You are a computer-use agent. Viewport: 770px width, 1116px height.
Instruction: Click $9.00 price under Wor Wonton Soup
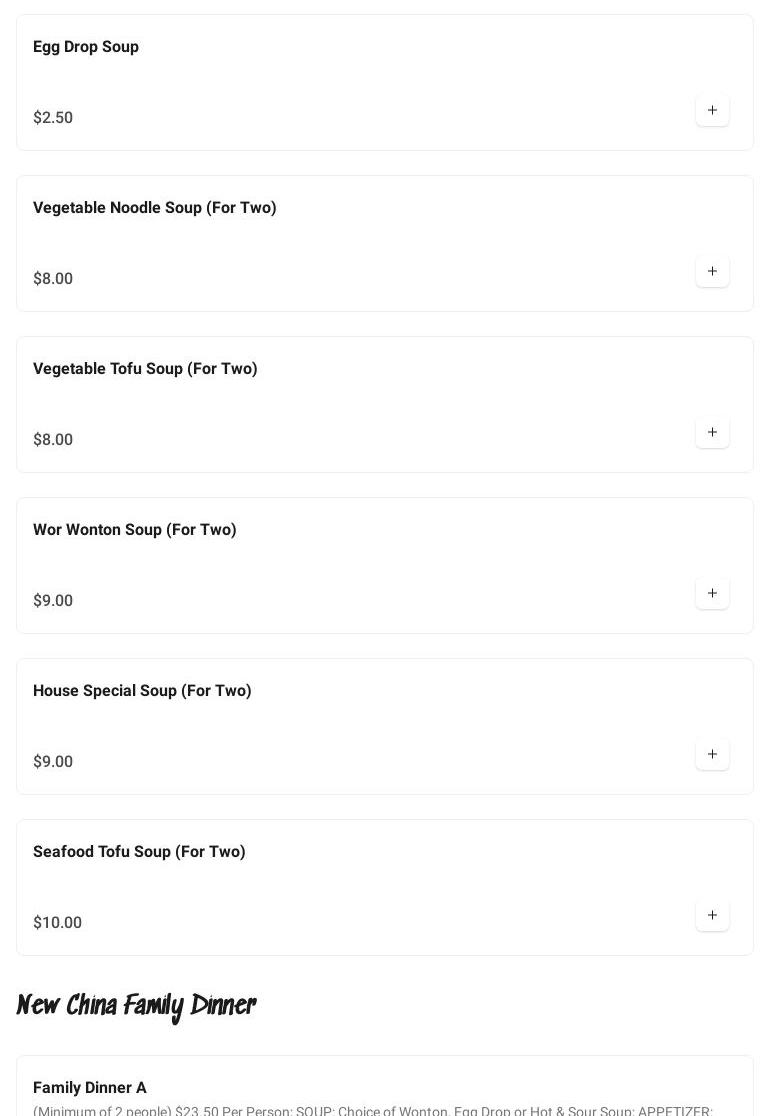tap(53, 601)
